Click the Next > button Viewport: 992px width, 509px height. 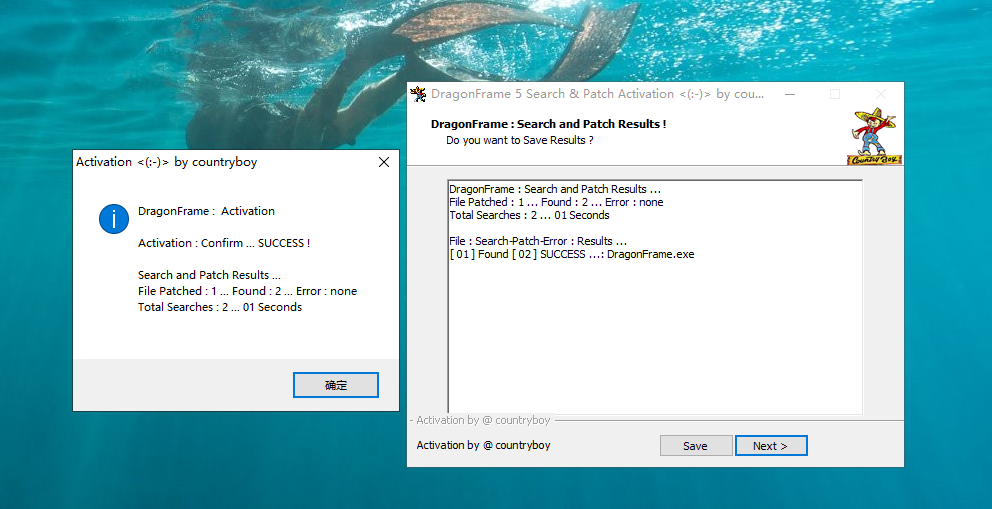(771, 446)
